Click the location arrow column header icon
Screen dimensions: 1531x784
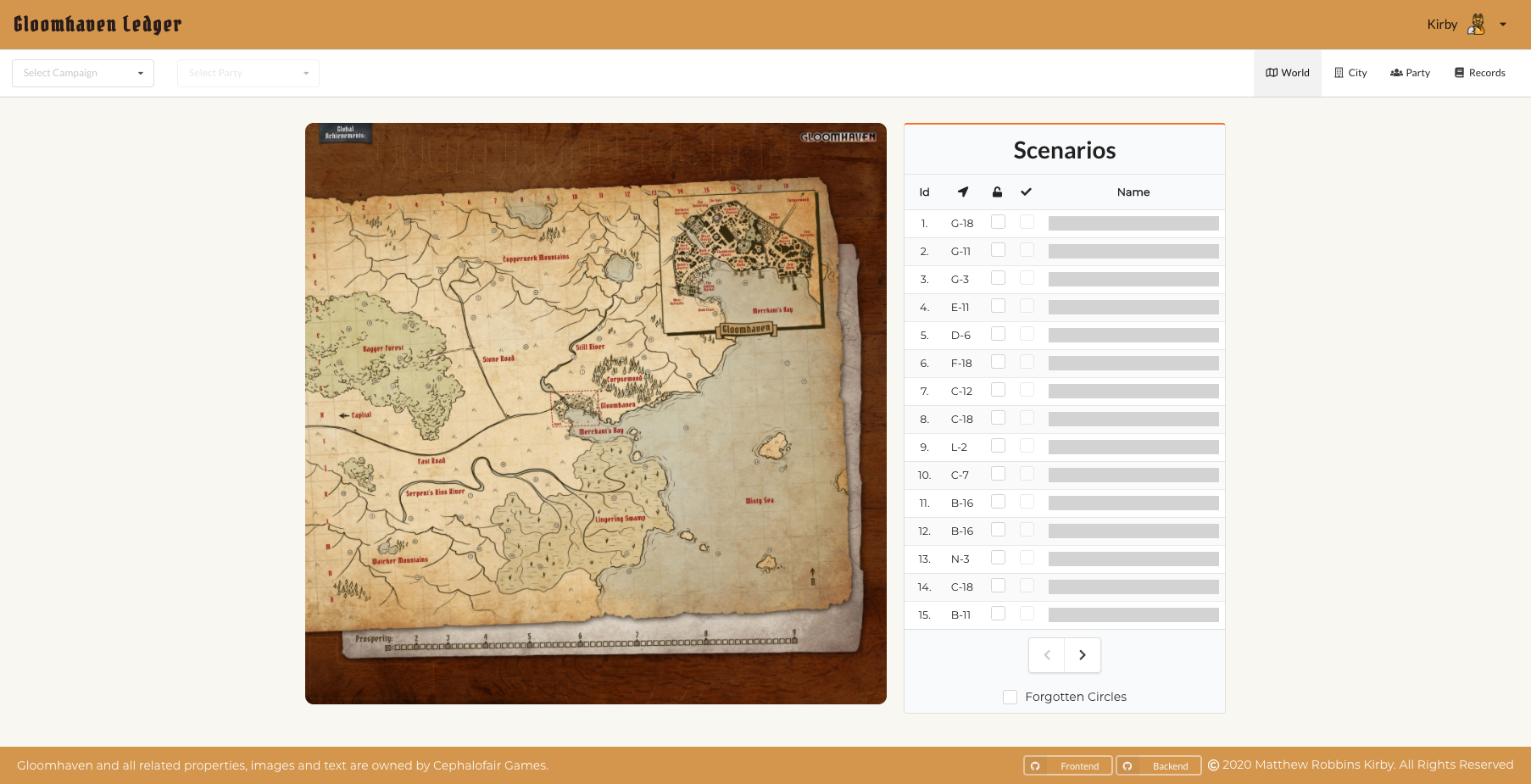pyautogui.click(x=963, y=192)
